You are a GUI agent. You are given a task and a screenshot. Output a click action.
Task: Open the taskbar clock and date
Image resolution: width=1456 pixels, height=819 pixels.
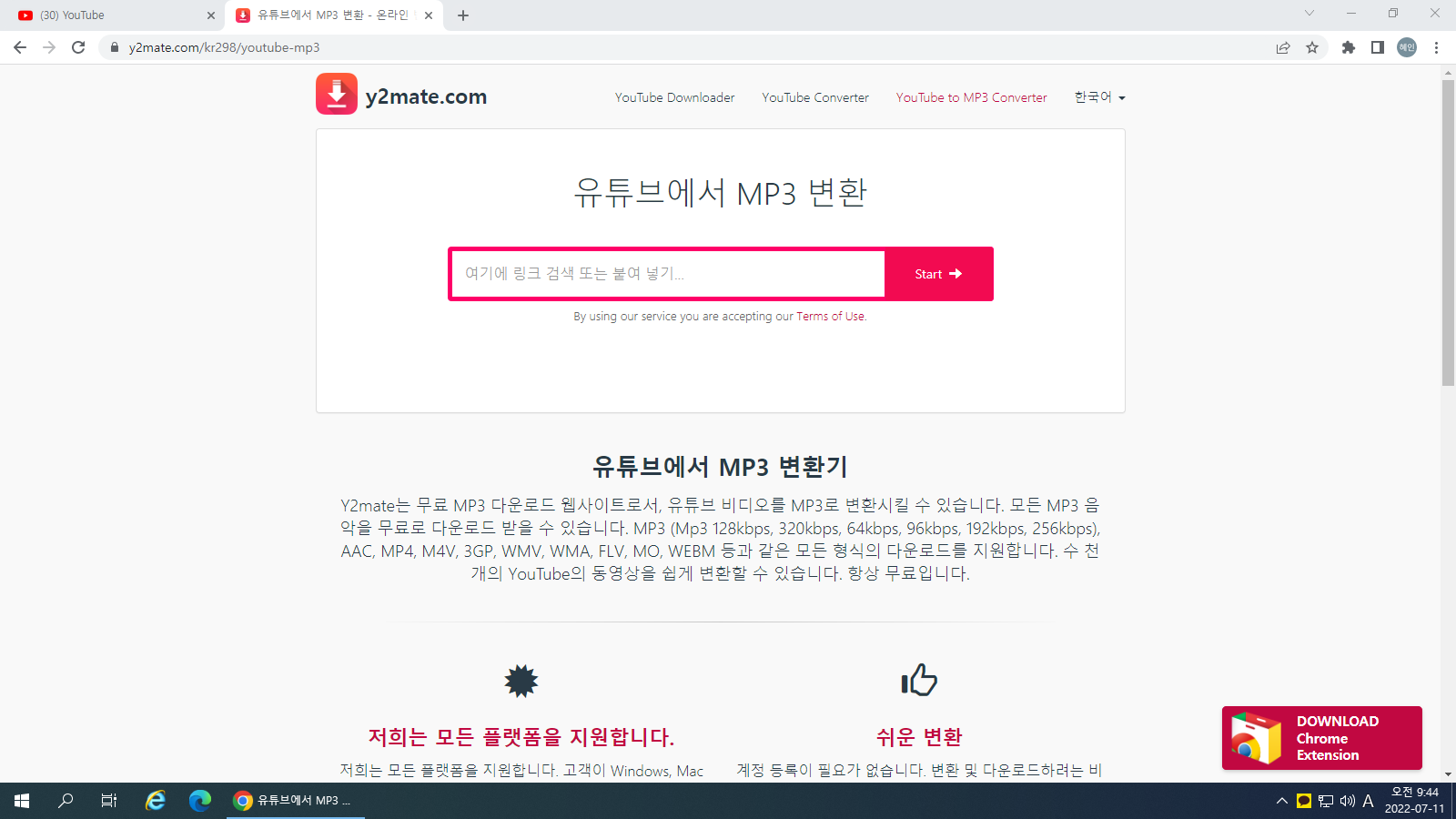coord(1414,801)
